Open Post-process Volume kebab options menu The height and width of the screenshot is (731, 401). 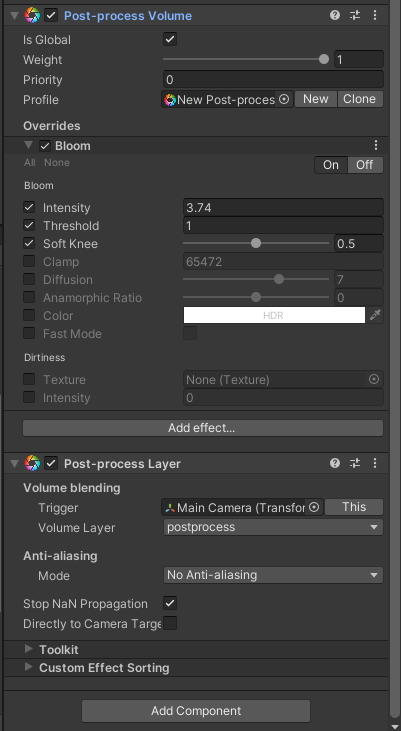click(x=375, y=15)
